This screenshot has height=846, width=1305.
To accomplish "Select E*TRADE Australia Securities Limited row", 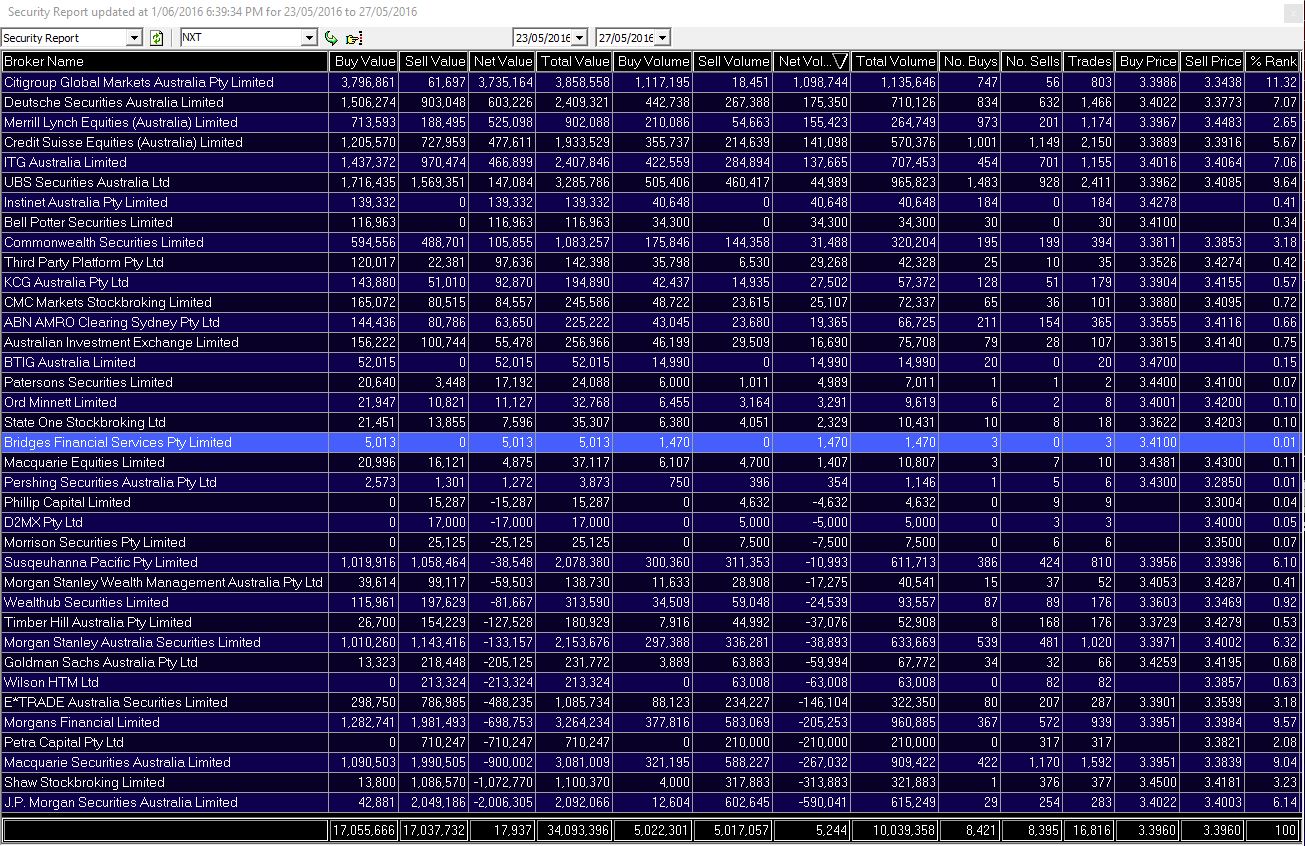I will [x=650, y=702].
